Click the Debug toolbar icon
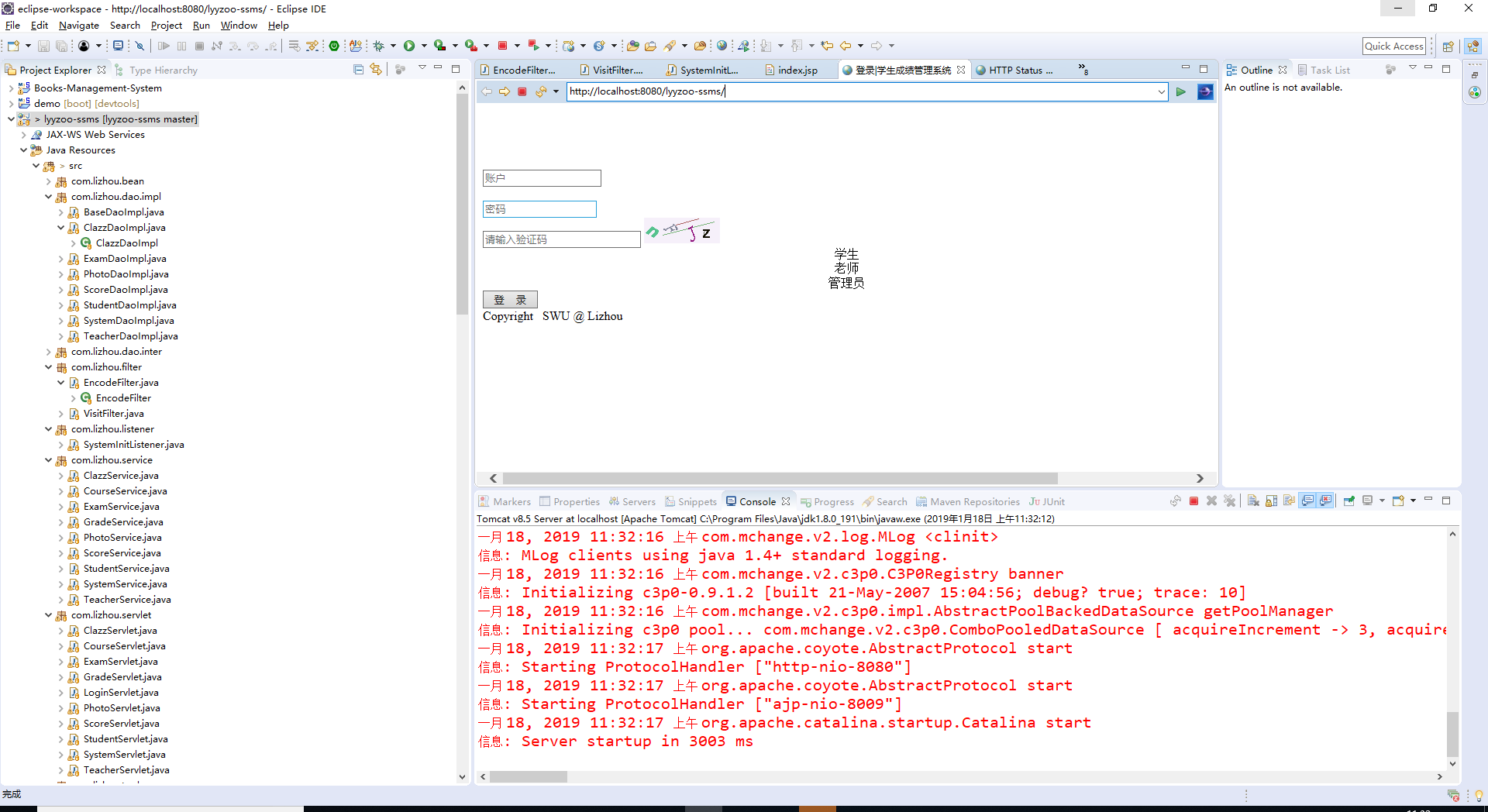1488x812 pixels. (x=379, y=46)
